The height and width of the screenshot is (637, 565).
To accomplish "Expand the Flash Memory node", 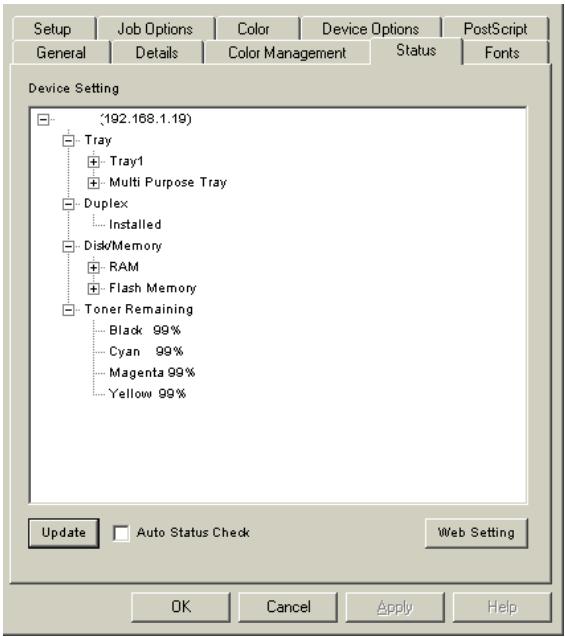I will [93, 289].
